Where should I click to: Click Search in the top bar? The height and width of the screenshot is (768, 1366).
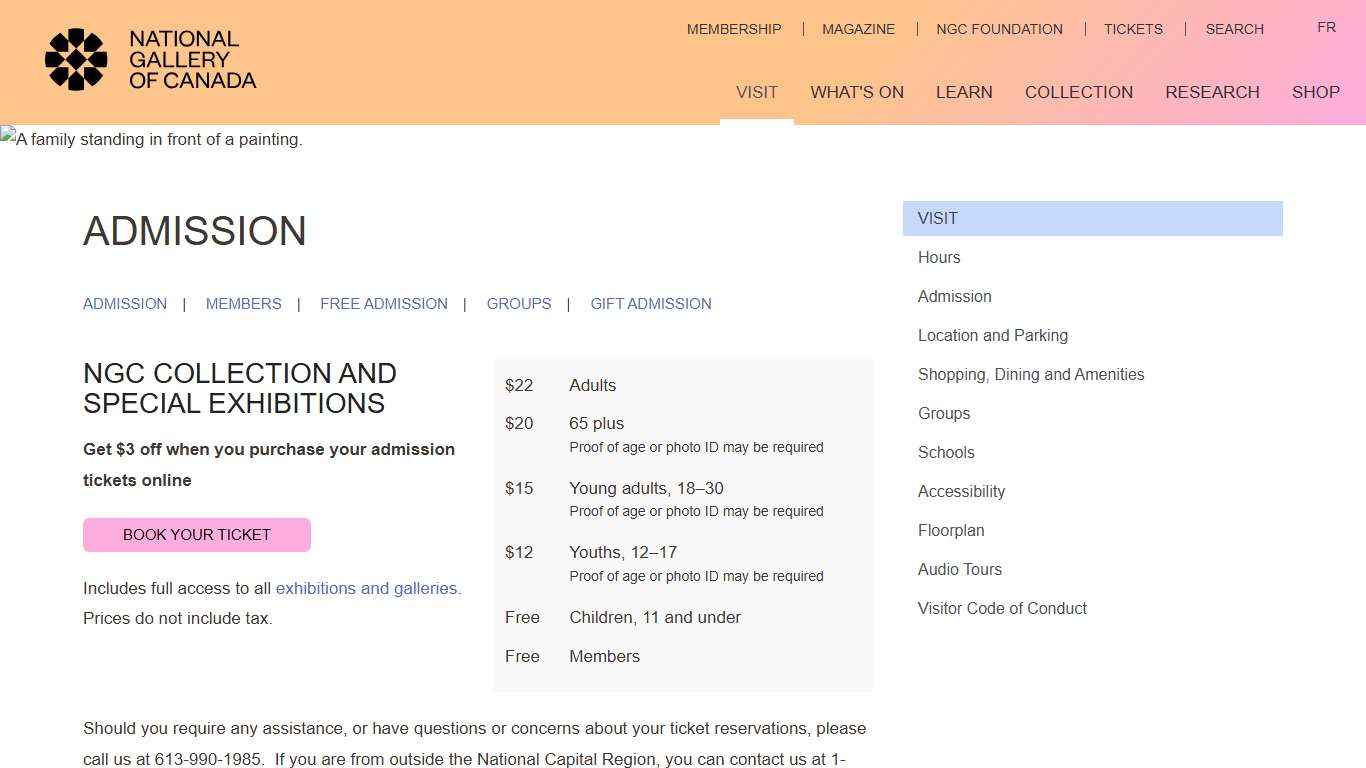point(1234,29)
